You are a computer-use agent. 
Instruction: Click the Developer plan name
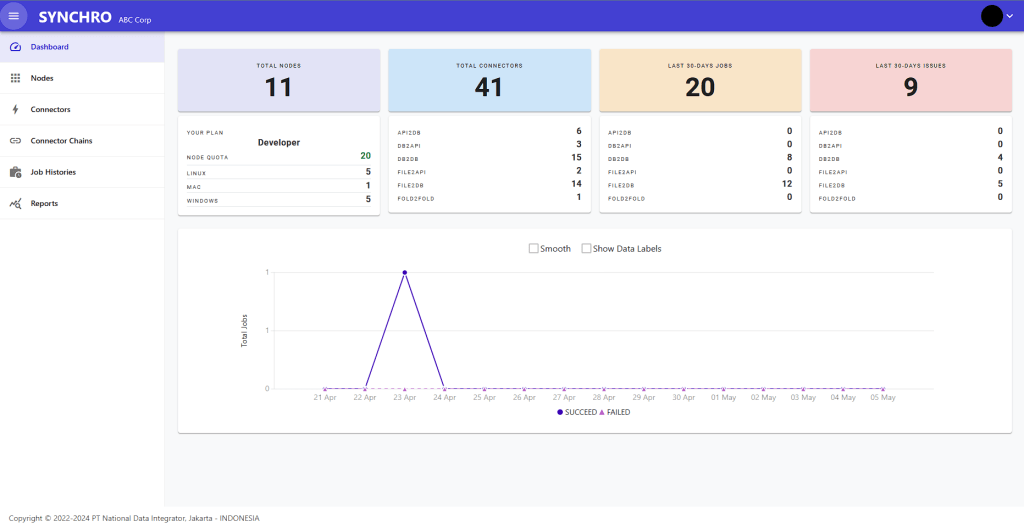click(279, 142)
